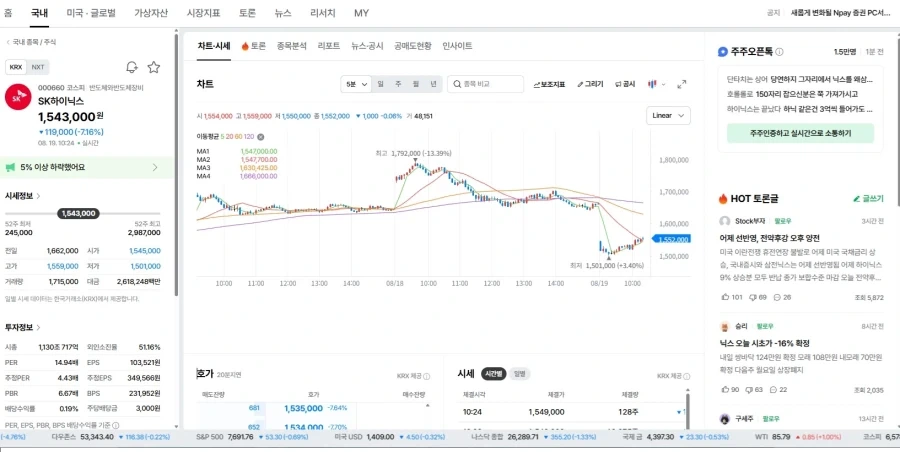The image size is (900, 452).
Task: Click 주주인증하고 실시간으로 소통하기 button
Action: [800, 133]
